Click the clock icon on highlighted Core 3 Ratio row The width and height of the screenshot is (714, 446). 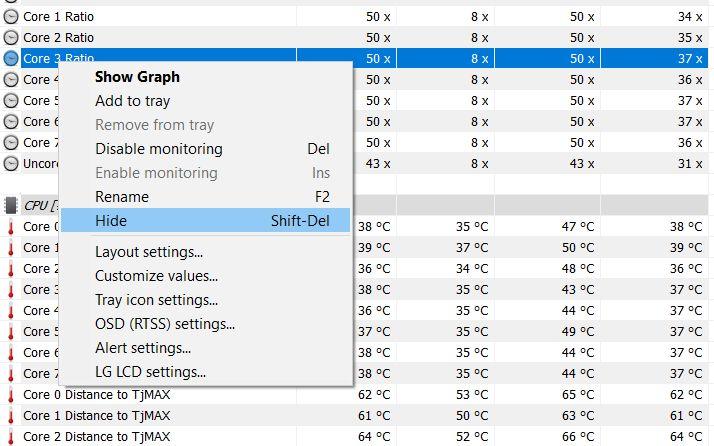[x=11, y=59]
